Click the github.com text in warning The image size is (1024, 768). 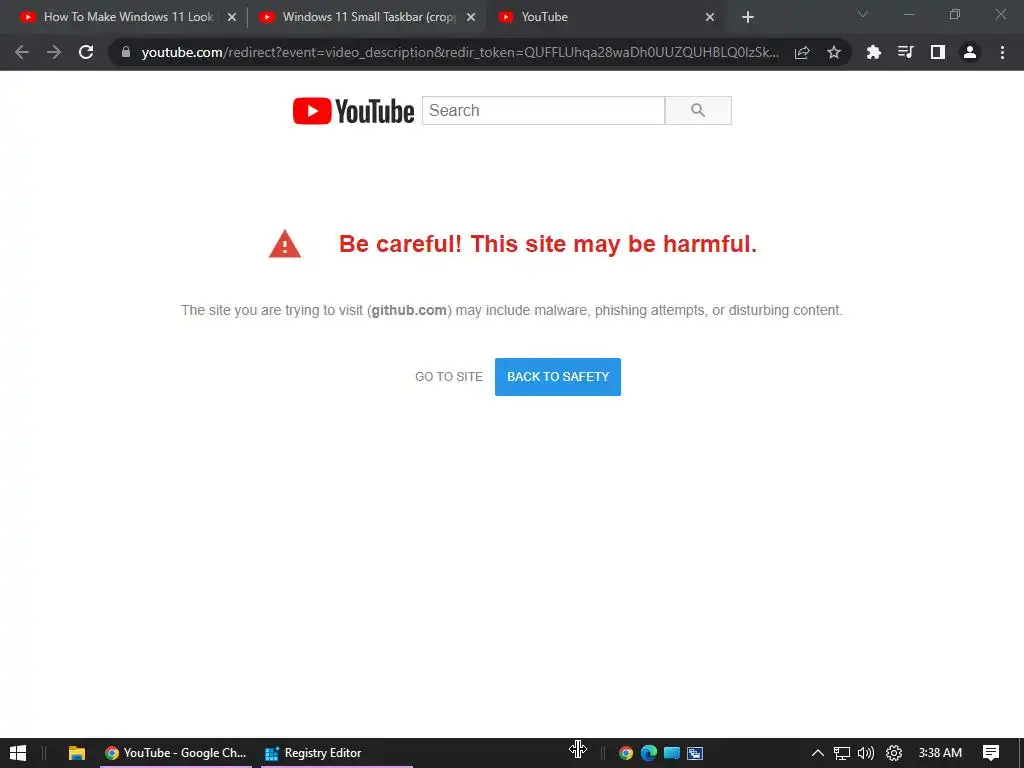click(409, 310)
